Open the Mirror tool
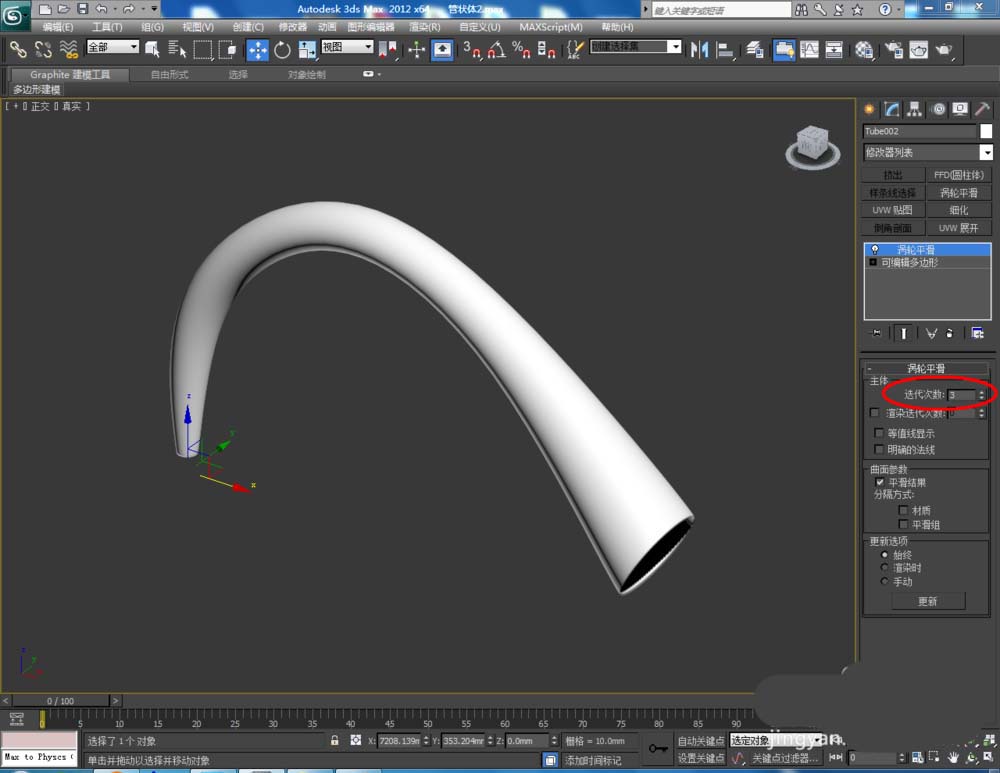This screenshot has width=1000, height=773. 700,49
